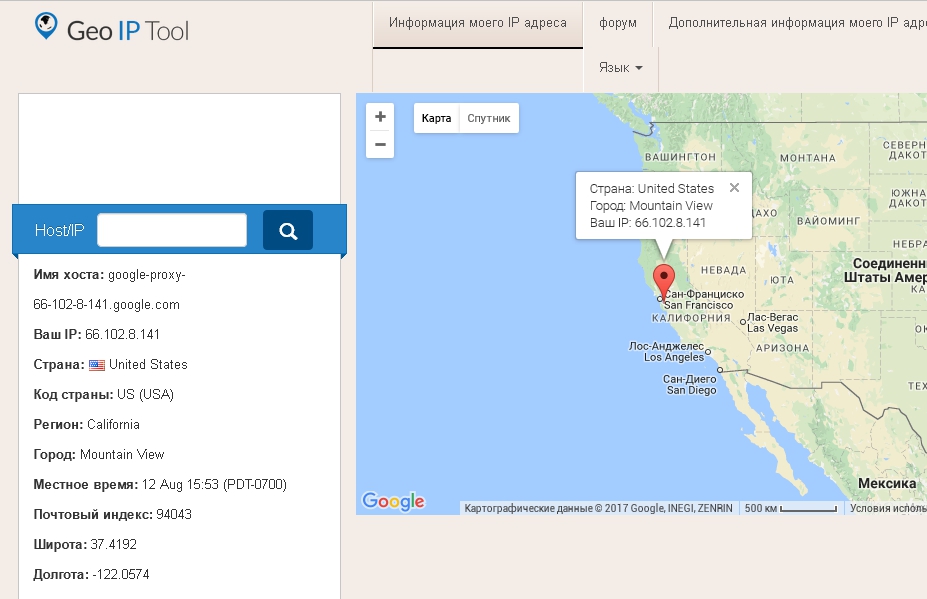Click the МОНТАНА state label on map
927x599 pixels.
tap(808, 158)
